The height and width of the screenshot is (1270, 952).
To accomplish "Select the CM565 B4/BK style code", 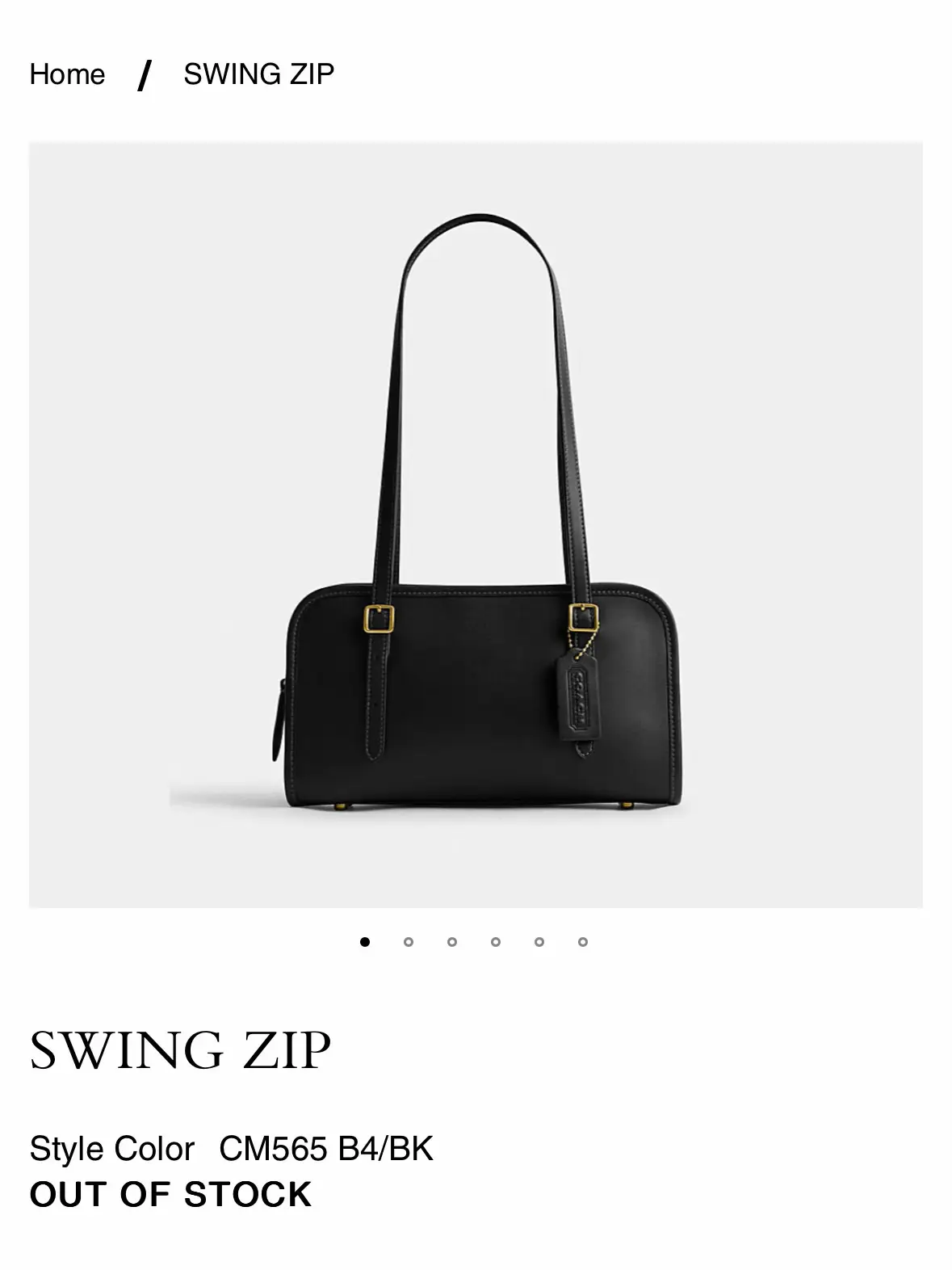I will 326,1149.
